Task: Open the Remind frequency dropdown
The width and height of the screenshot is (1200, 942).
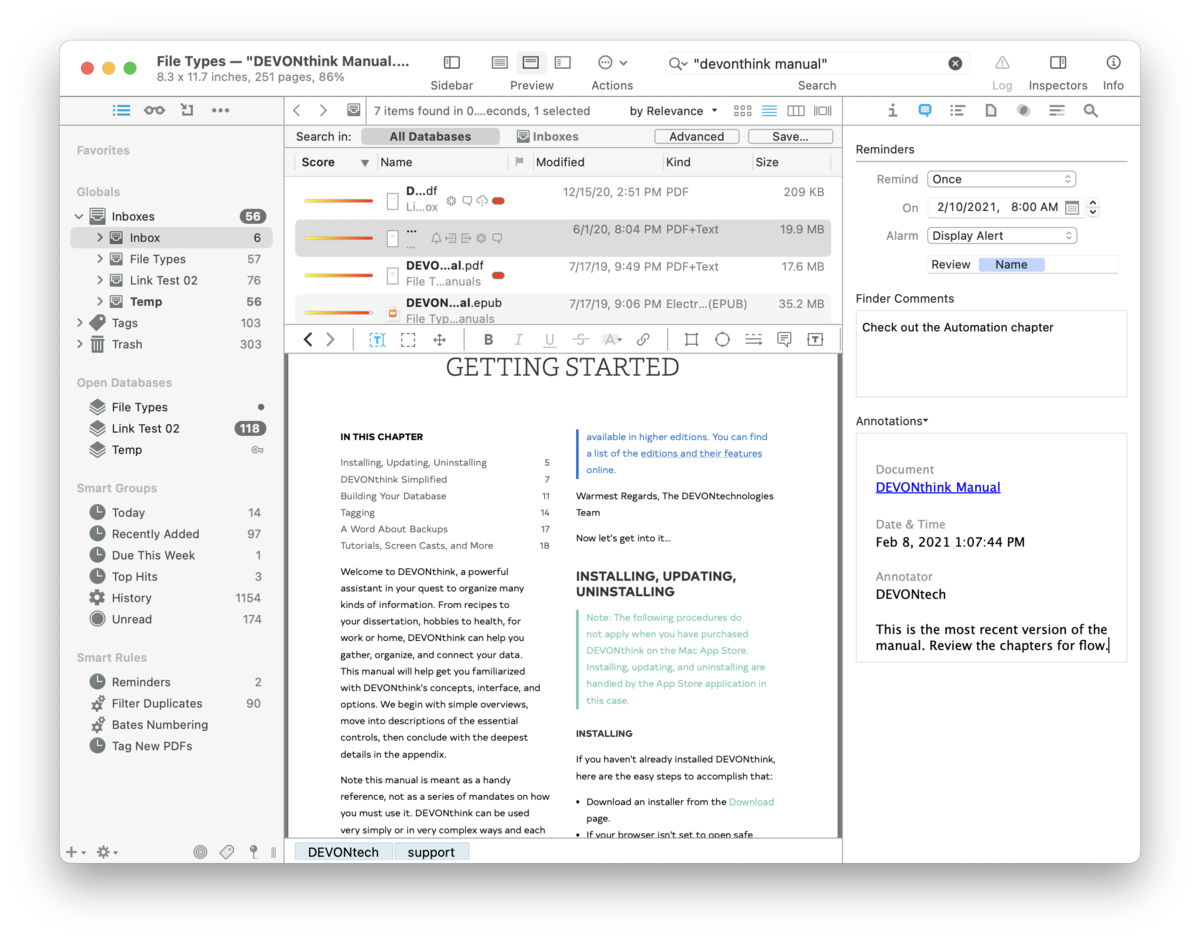Action: point(1001,179)
